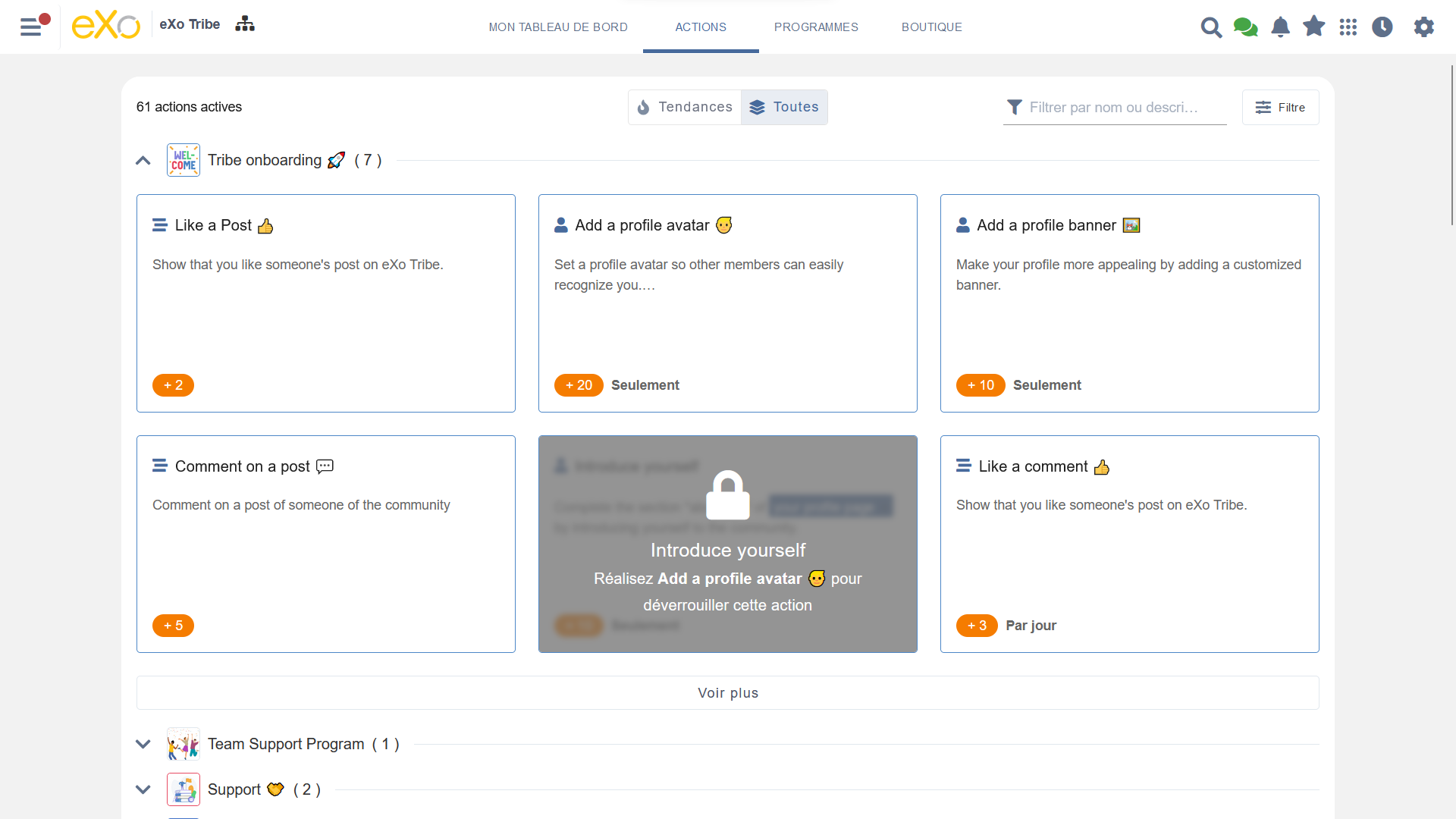
Task: Switch to Tendances view
Action: (x=685, y=107)
